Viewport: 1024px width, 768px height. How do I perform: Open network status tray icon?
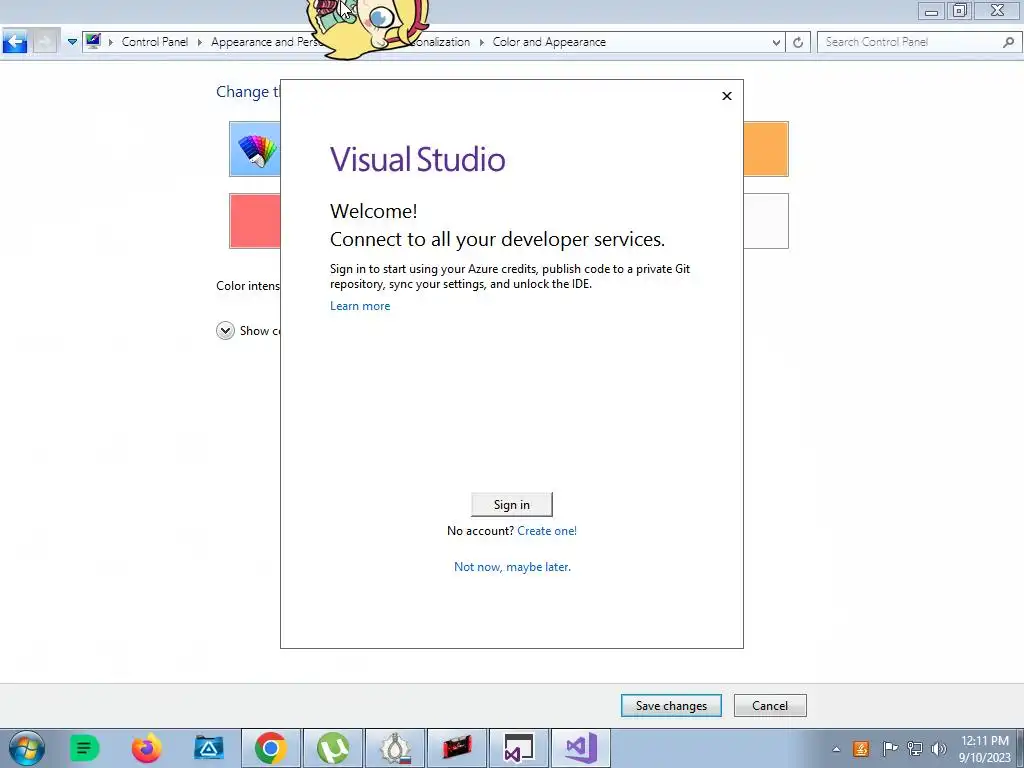pyautogui.click(x=914, y=748)
